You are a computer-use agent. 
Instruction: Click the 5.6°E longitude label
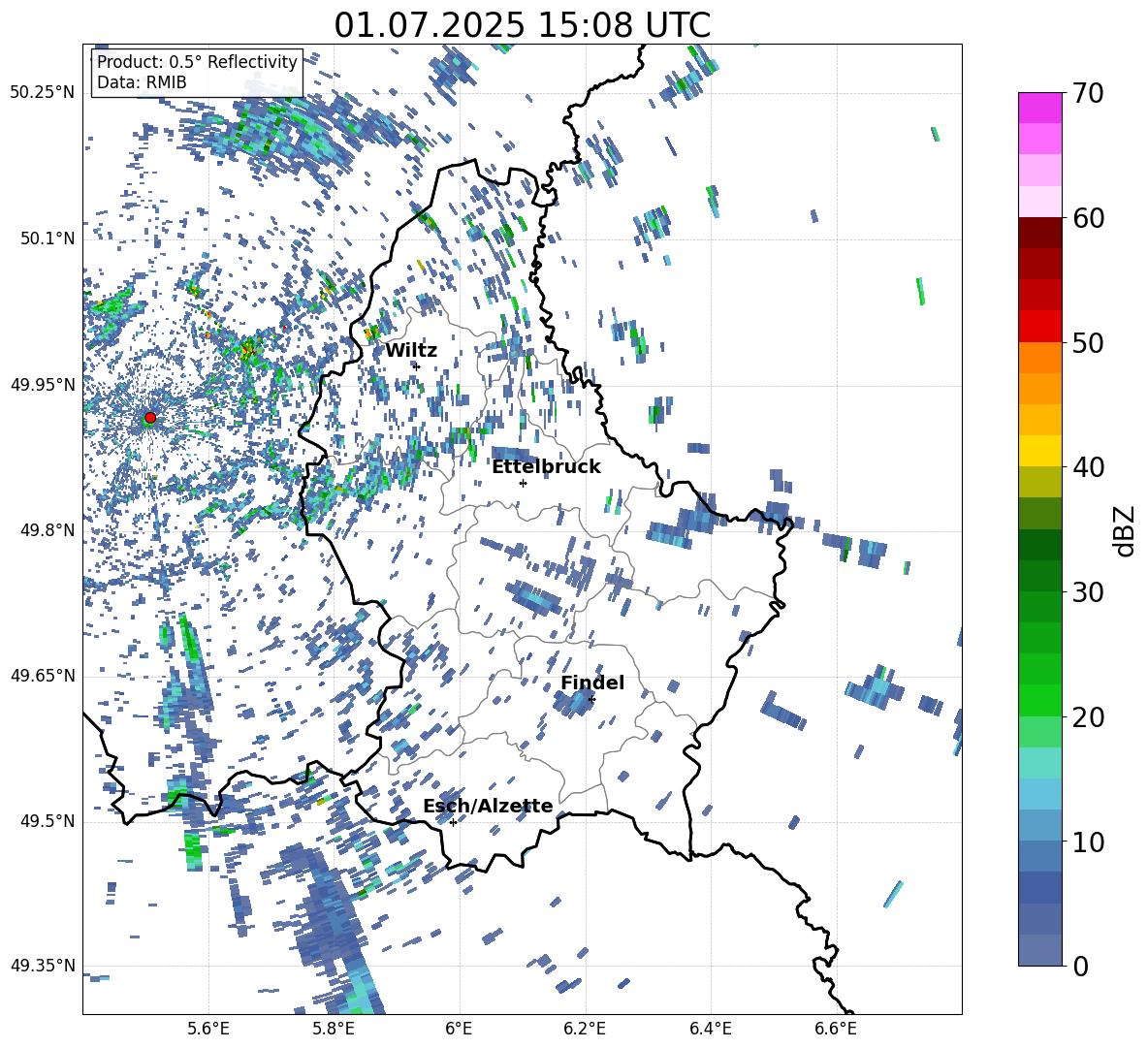pos(207,1029)
